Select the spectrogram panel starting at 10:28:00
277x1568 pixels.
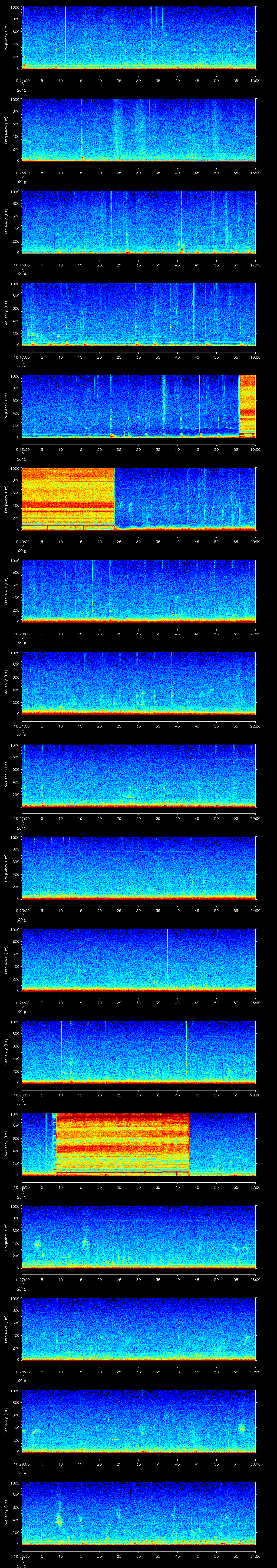point(139,1329)
